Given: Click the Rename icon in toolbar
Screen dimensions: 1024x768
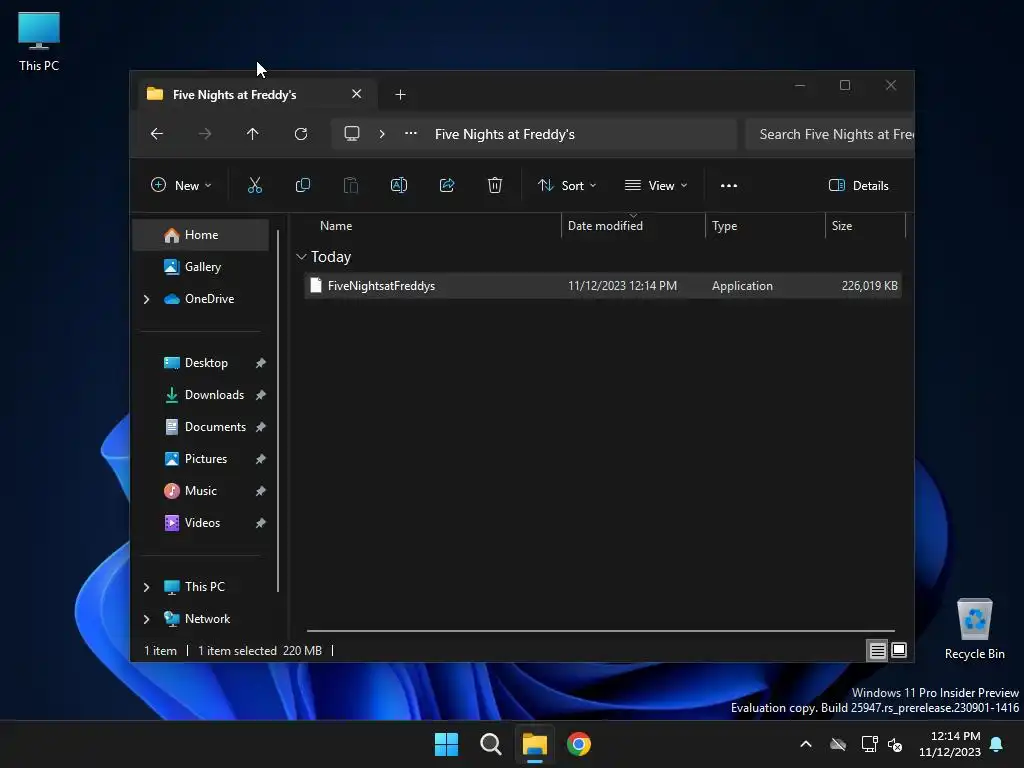Looking at the screenshot, I should [399, 185].
